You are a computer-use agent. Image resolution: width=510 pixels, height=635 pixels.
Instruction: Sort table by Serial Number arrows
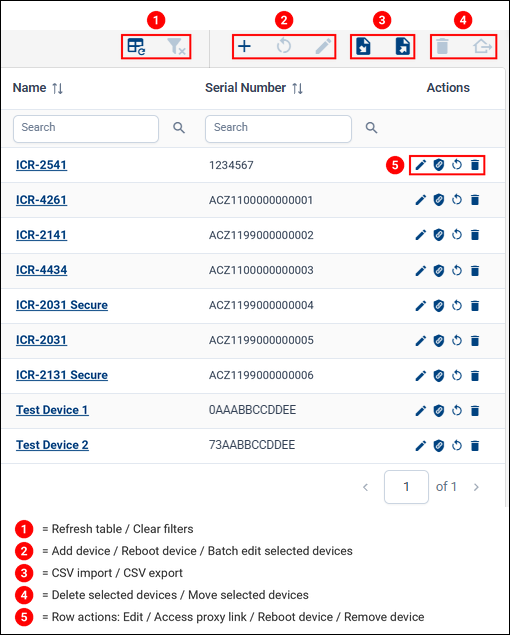[298, 88]
